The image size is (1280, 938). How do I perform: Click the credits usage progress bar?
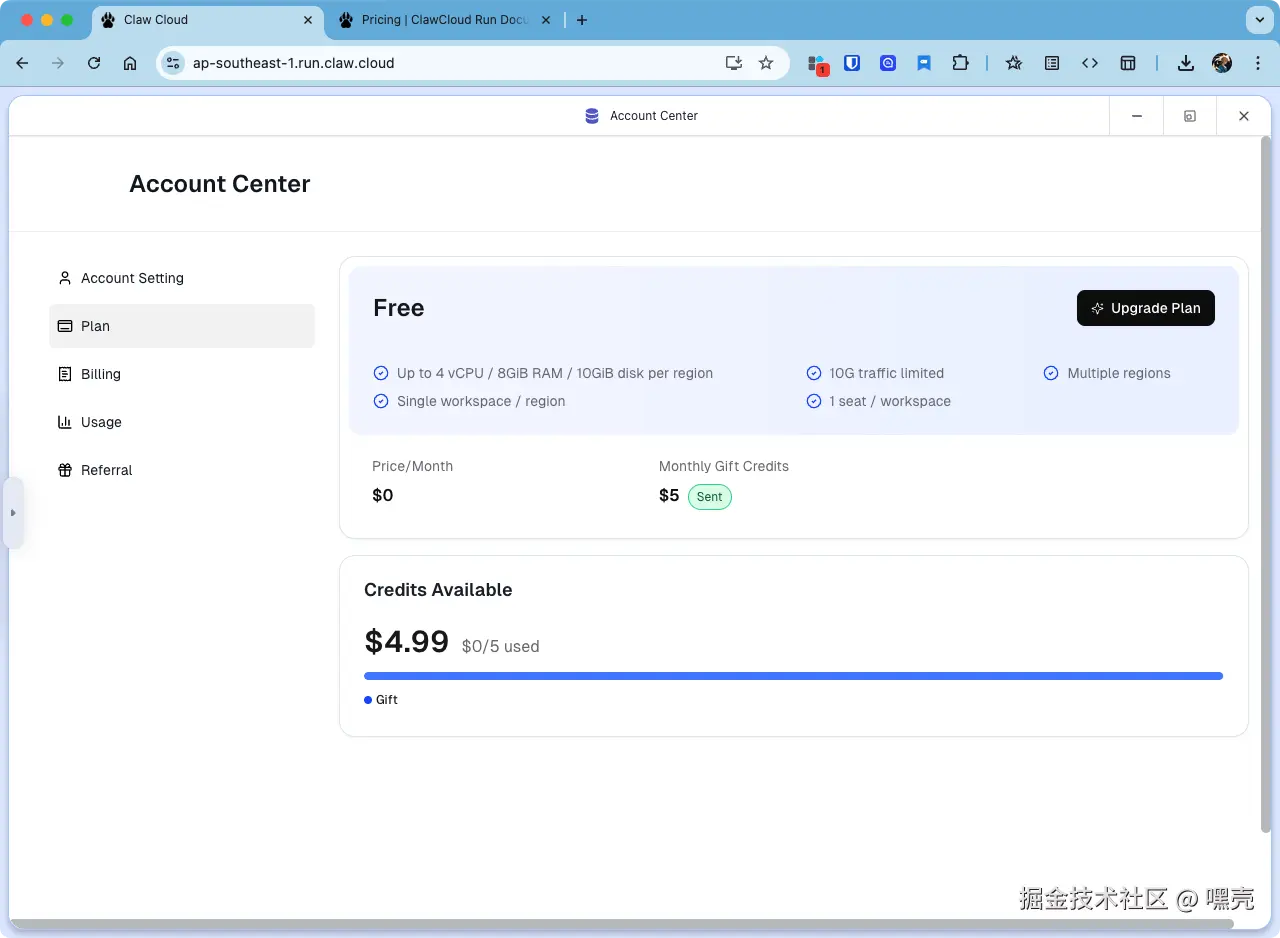point(793,676)
